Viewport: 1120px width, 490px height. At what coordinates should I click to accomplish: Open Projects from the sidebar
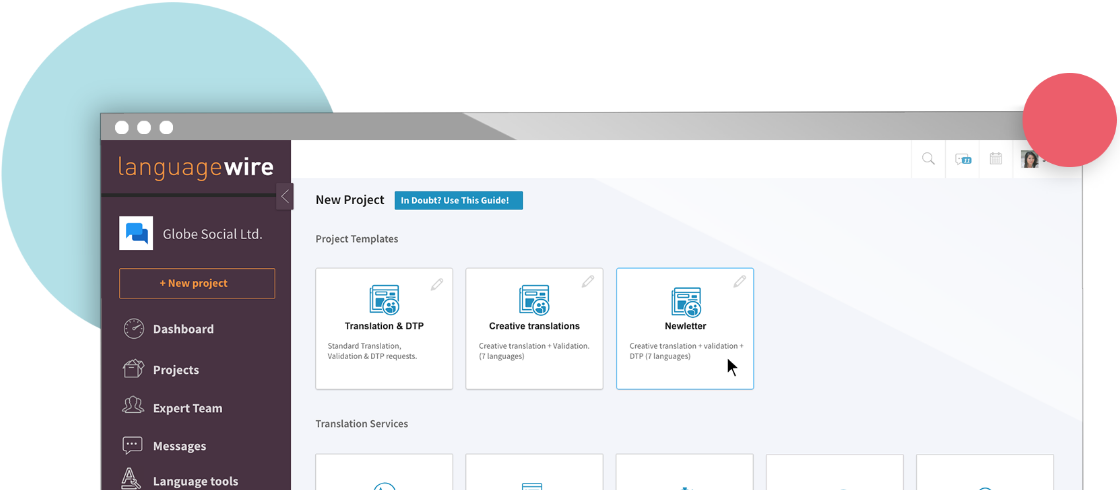coord(175,370)
